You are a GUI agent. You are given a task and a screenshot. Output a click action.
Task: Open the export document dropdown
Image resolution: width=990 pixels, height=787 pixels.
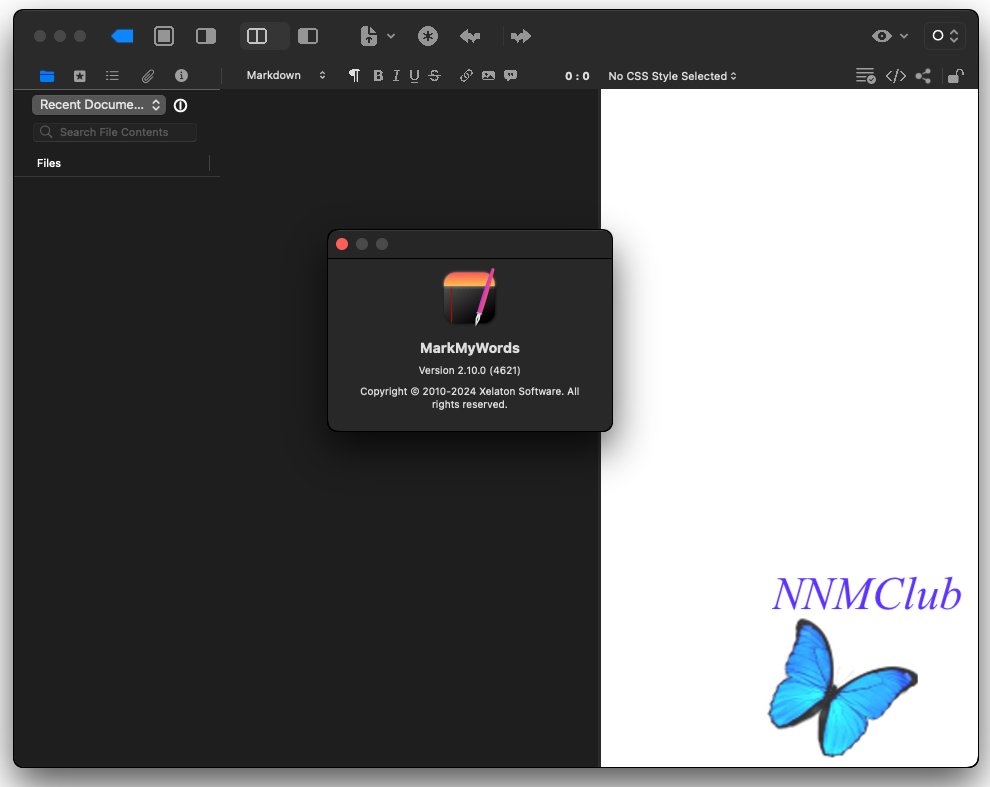(x=377, y=36)
